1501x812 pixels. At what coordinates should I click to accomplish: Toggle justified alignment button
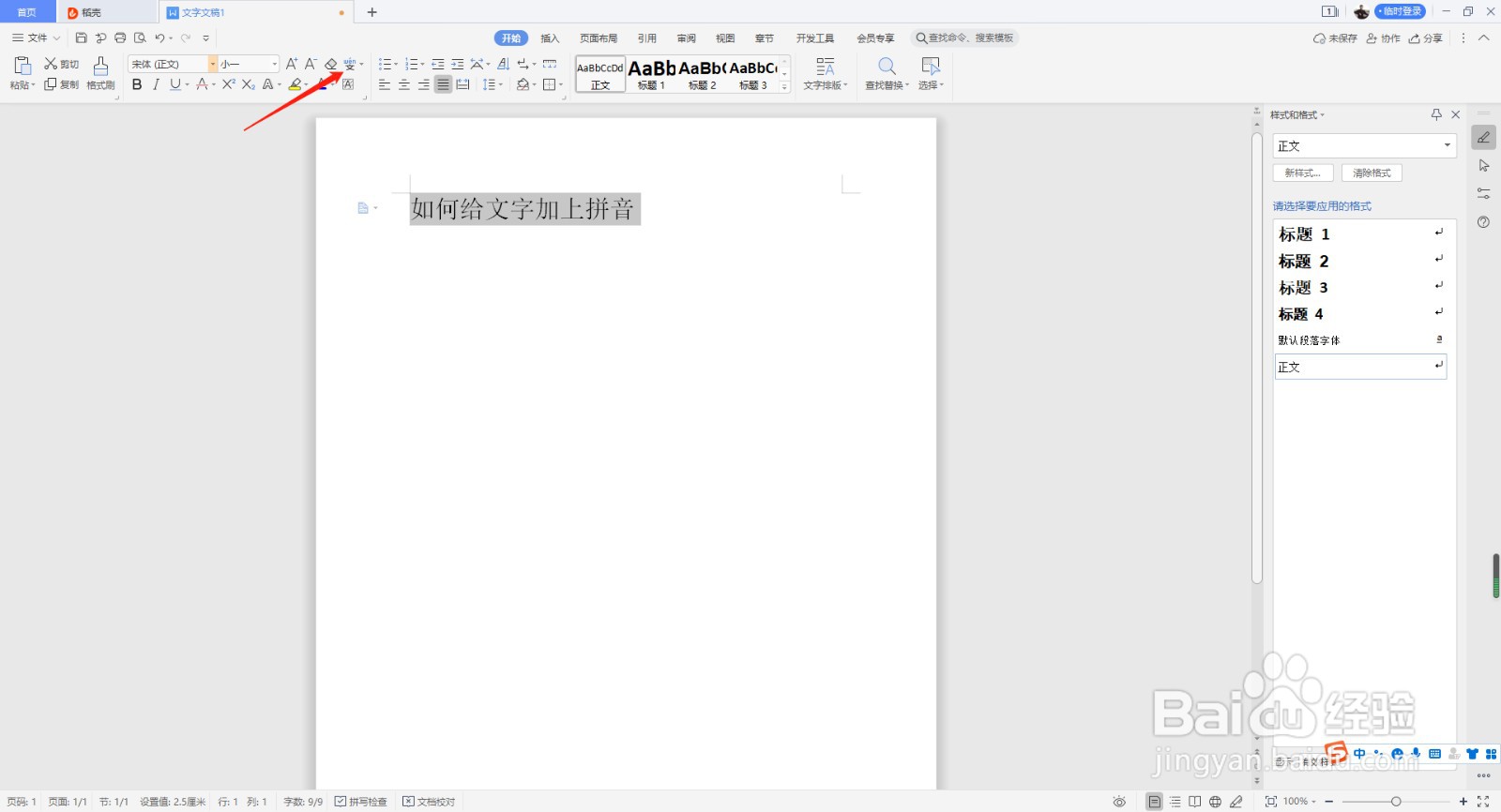(x=444, y=84)
